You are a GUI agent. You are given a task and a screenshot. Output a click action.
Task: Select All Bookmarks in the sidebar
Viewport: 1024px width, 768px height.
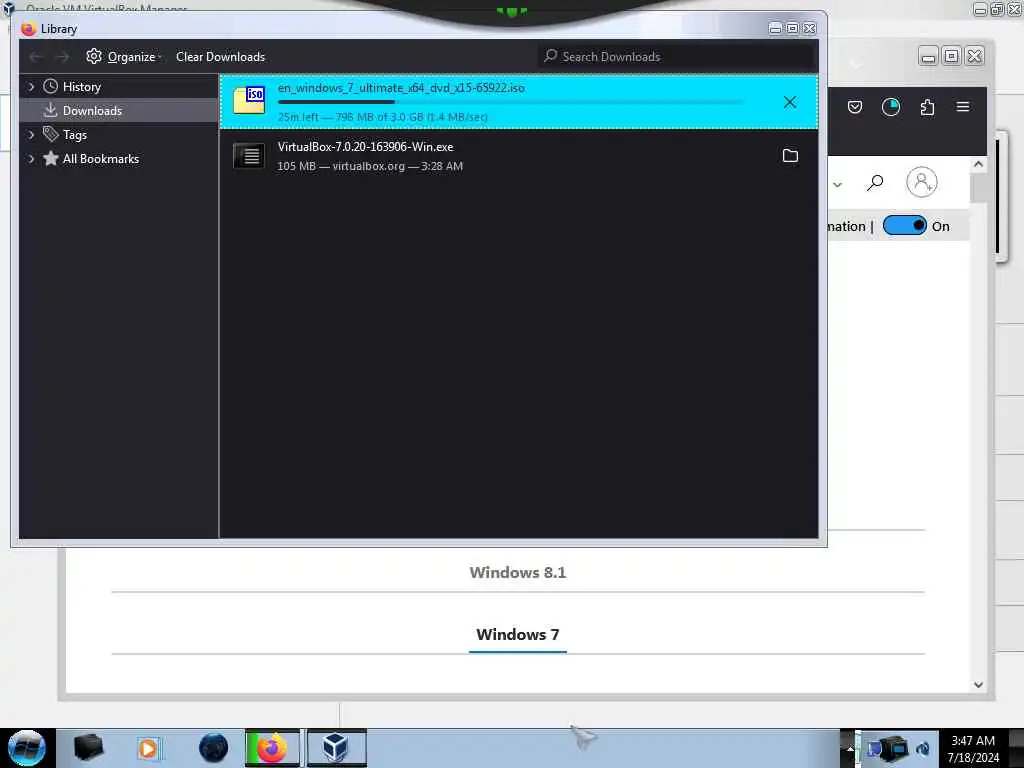101,159
